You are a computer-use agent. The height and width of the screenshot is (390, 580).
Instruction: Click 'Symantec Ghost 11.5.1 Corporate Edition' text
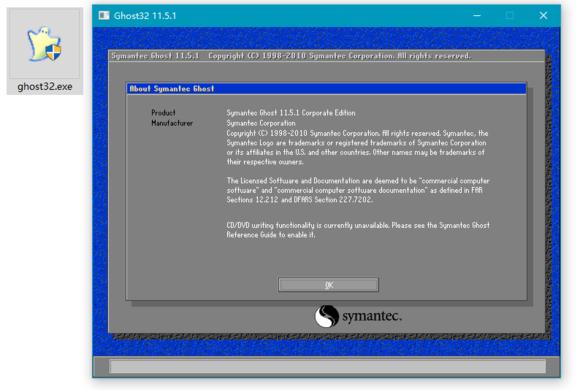click(291, 112)
